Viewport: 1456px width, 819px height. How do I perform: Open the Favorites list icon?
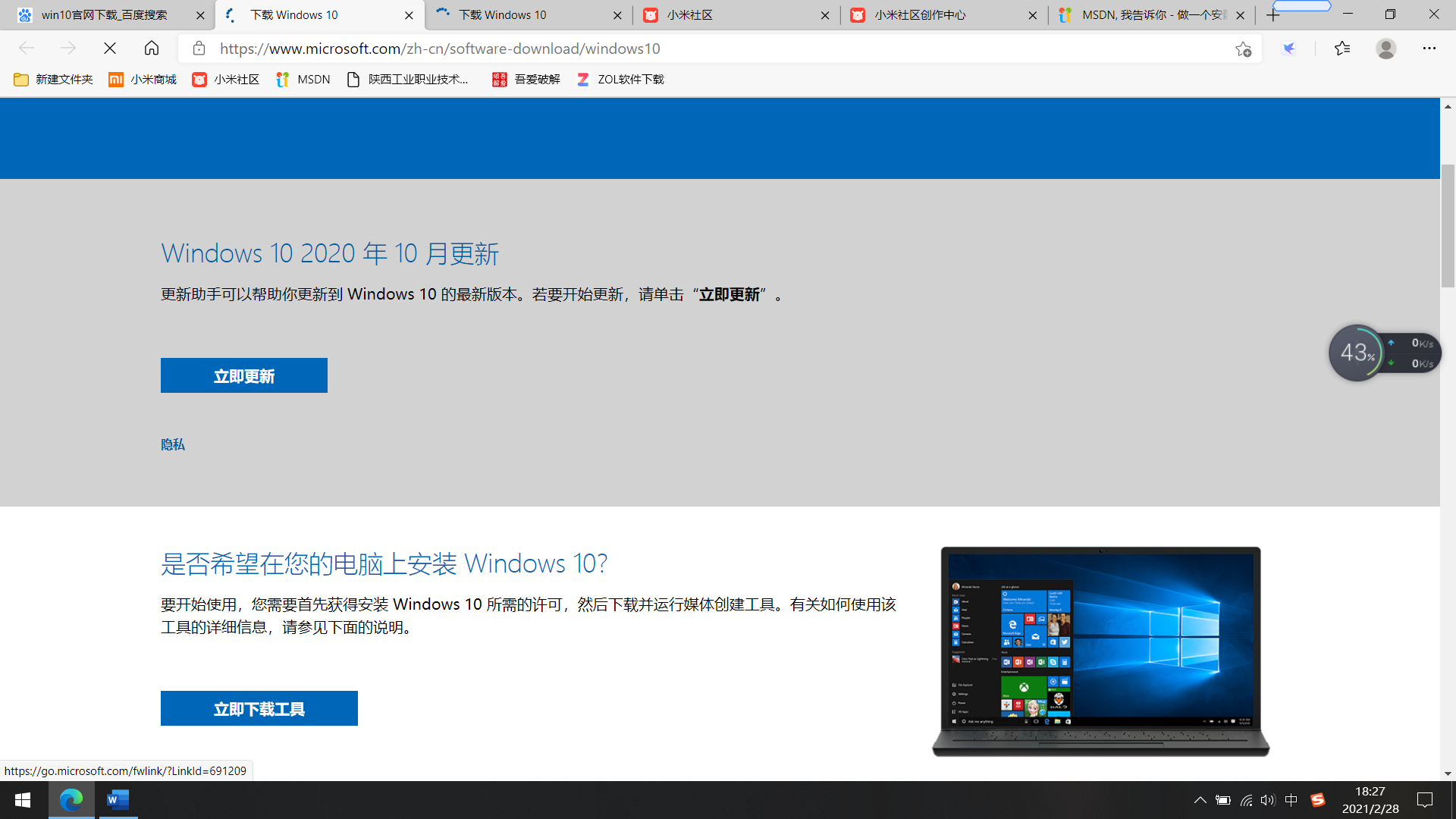pyautogui.click(x=1342, y=49)
